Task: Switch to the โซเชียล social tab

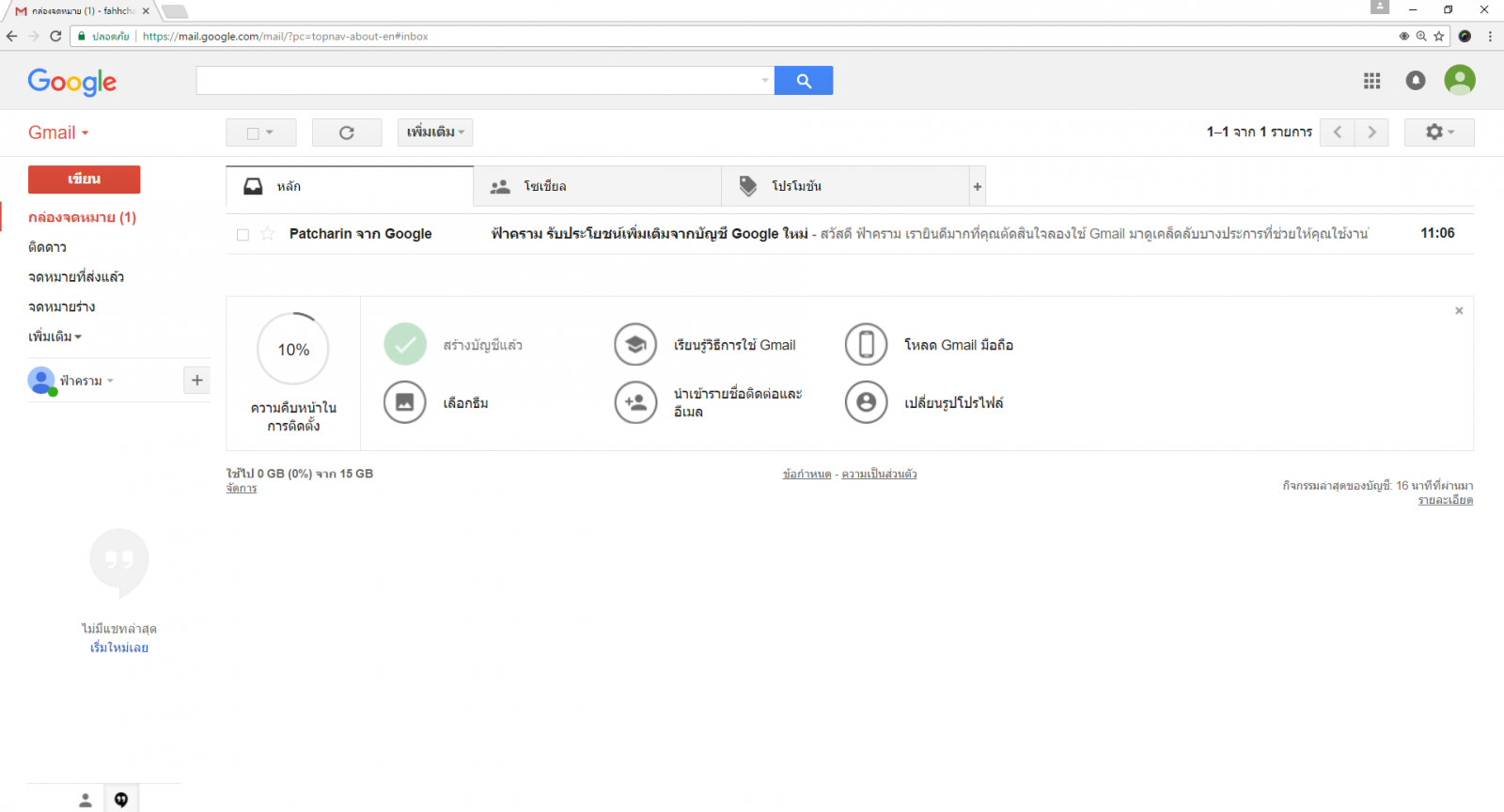Action: tap(597, 186)
